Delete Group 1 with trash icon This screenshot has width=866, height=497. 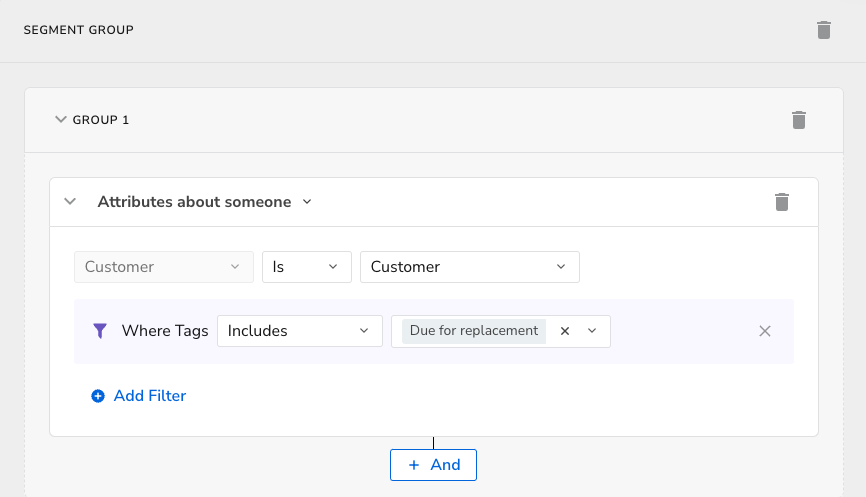coord(799,120)
